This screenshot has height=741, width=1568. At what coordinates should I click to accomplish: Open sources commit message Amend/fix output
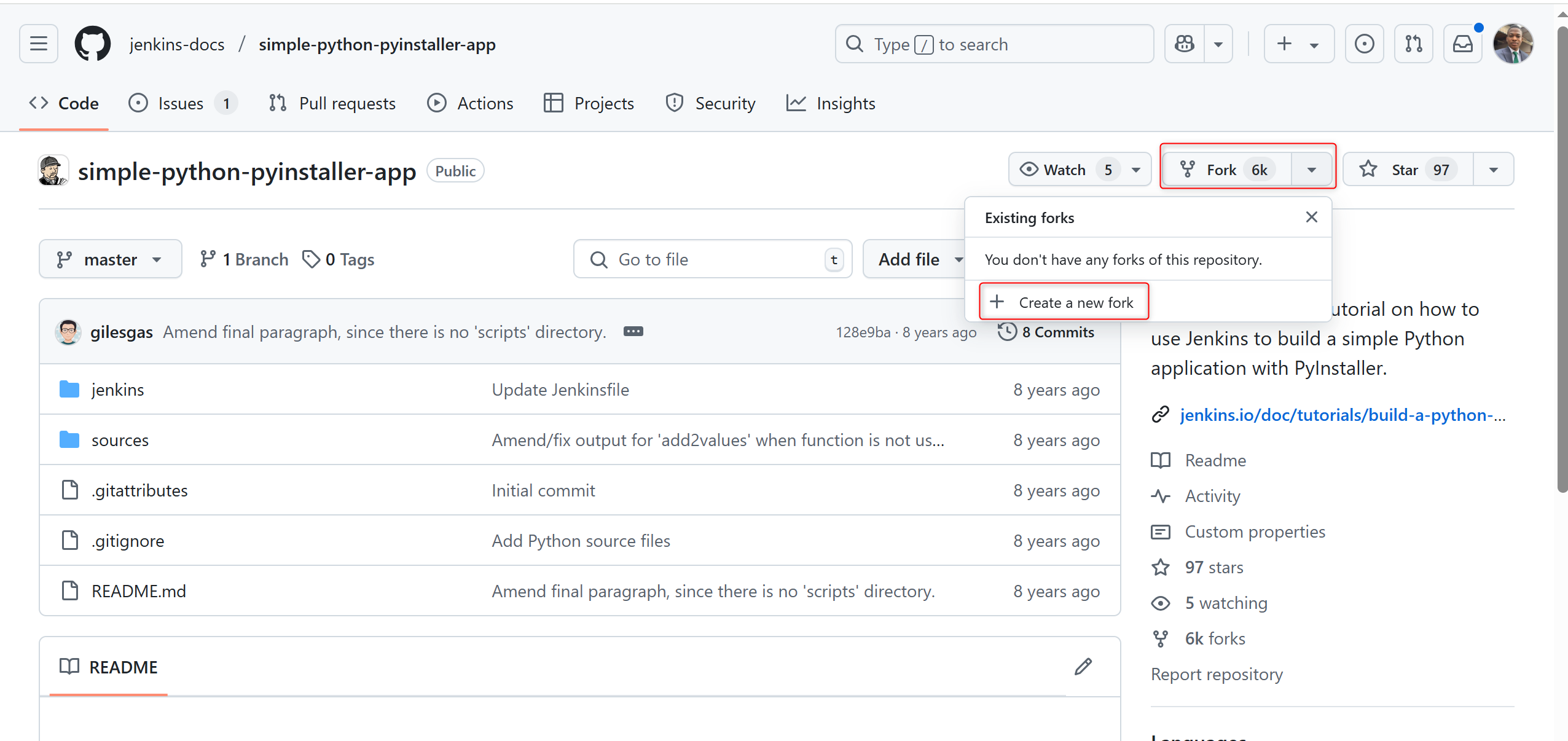click(x=718, y=440)
